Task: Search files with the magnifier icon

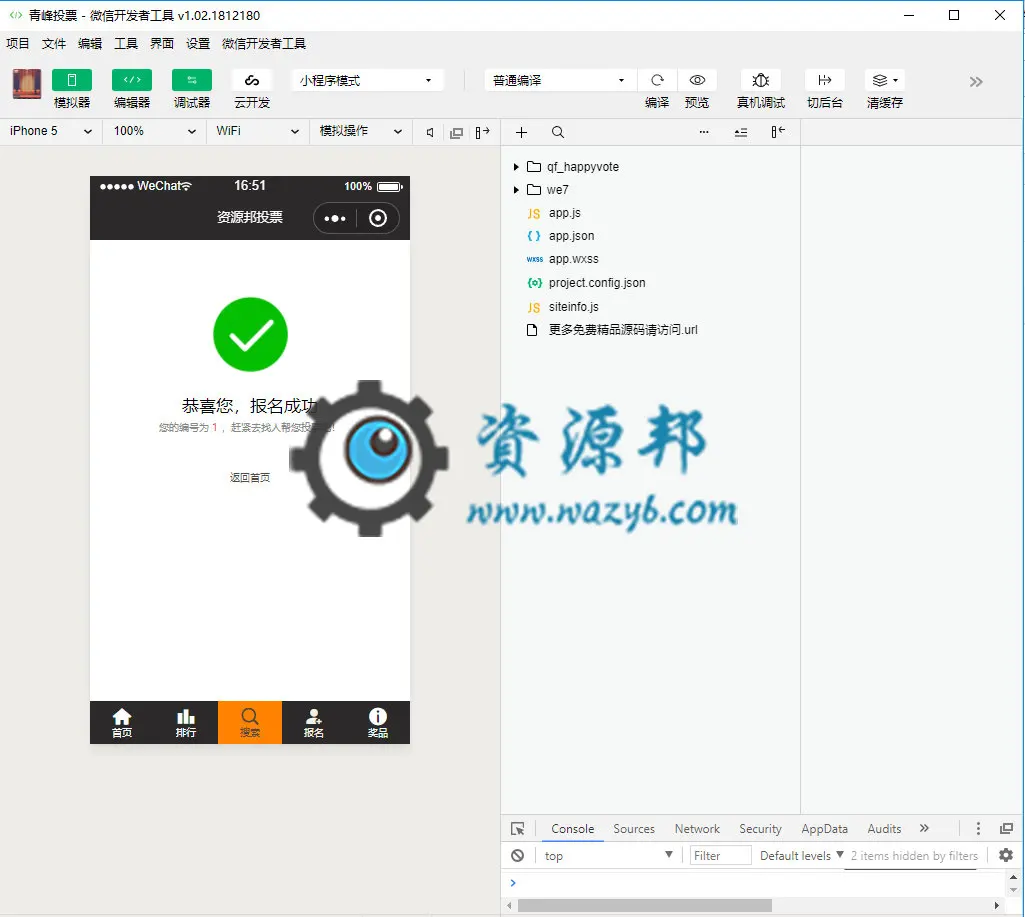Action: (x=558, y=133)
